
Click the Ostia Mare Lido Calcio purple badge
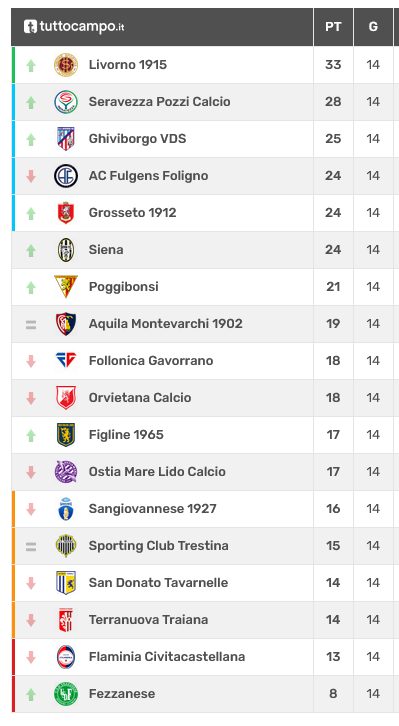point(66,472)
